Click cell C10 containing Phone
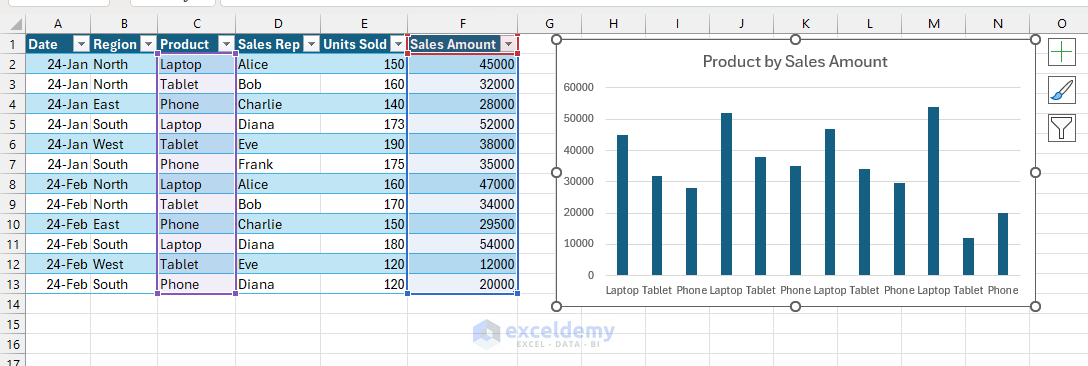Viewport: 1088px width, 366px height. tap(196, 224)
